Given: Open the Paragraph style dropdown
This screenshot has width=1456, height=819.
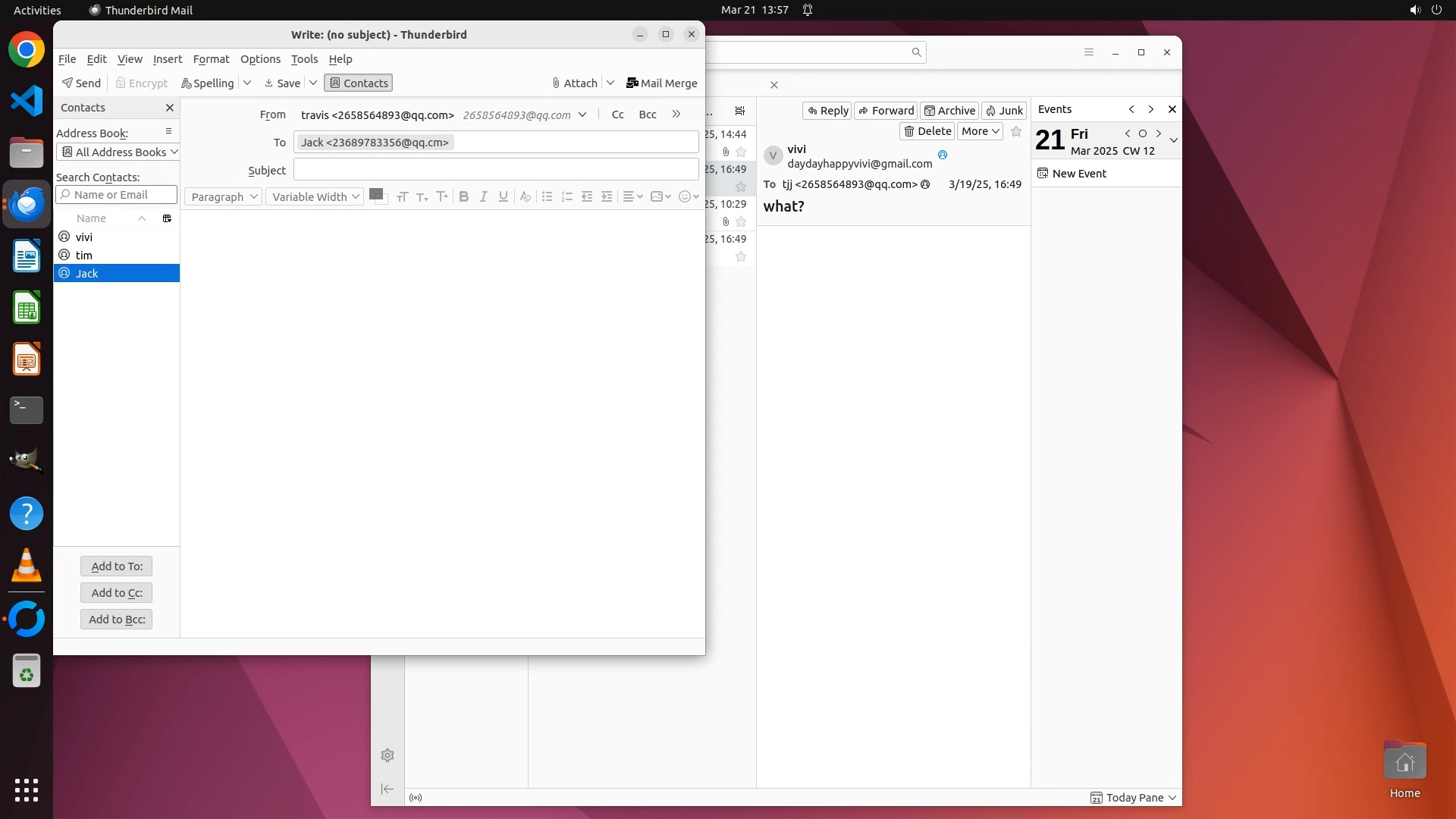Looking at the screenshot, I should coord(223,196).
